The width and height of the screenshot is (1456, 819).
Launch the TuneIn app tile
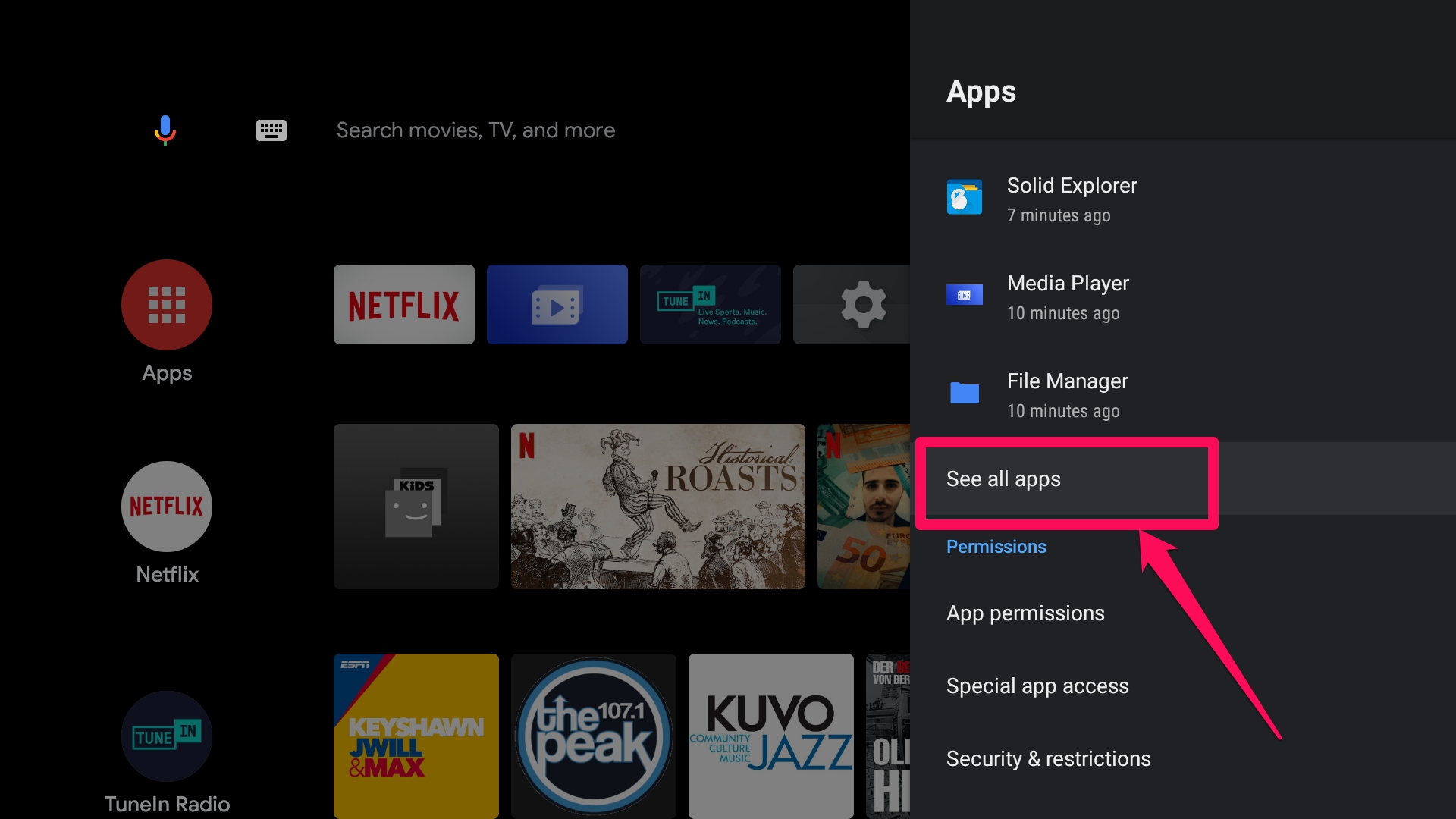tap(711, 304)
